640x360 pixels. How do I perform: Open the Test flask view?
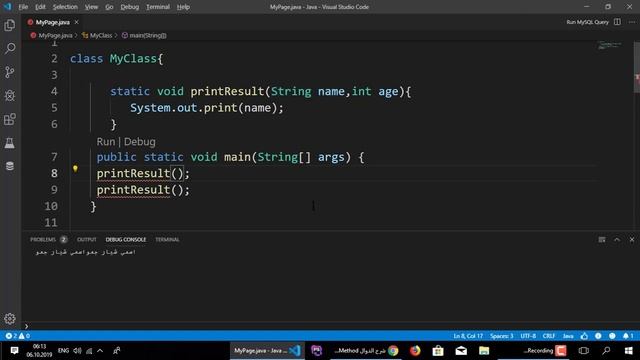click(x=10, y=143)
